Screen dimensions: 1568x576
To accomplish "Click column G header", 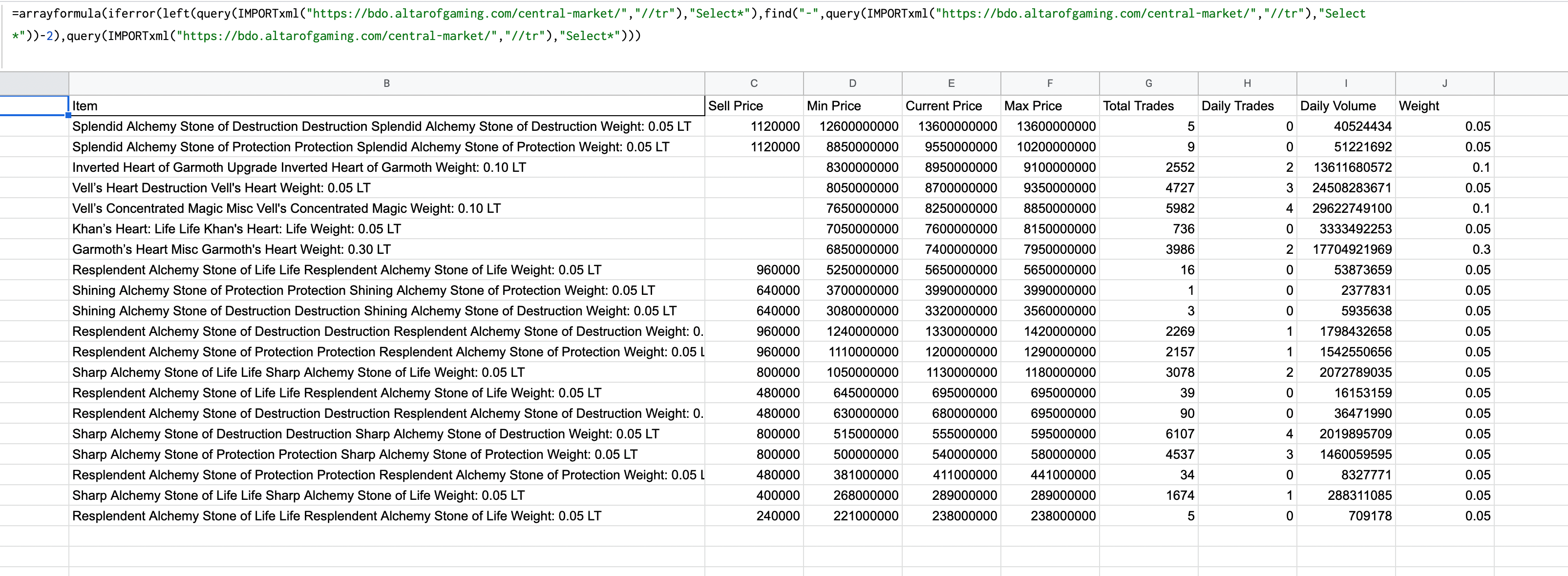I will coord(1148,83).
